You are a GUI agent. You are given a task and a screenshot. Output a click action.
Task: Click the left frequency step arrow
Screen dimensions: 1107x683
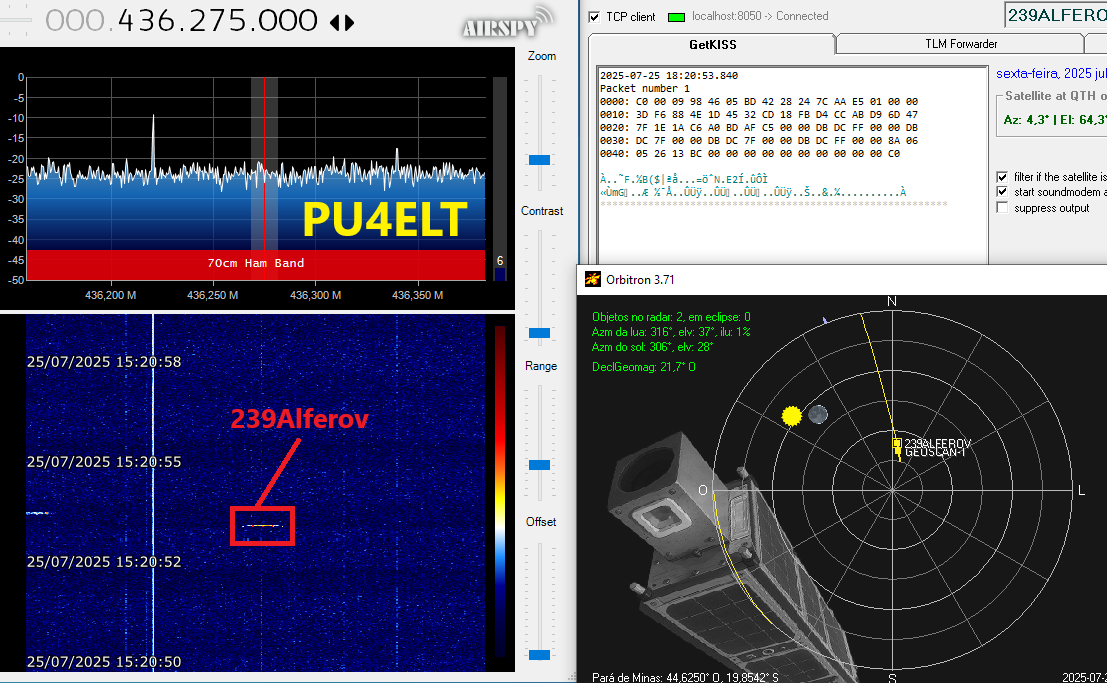(334, 22)
